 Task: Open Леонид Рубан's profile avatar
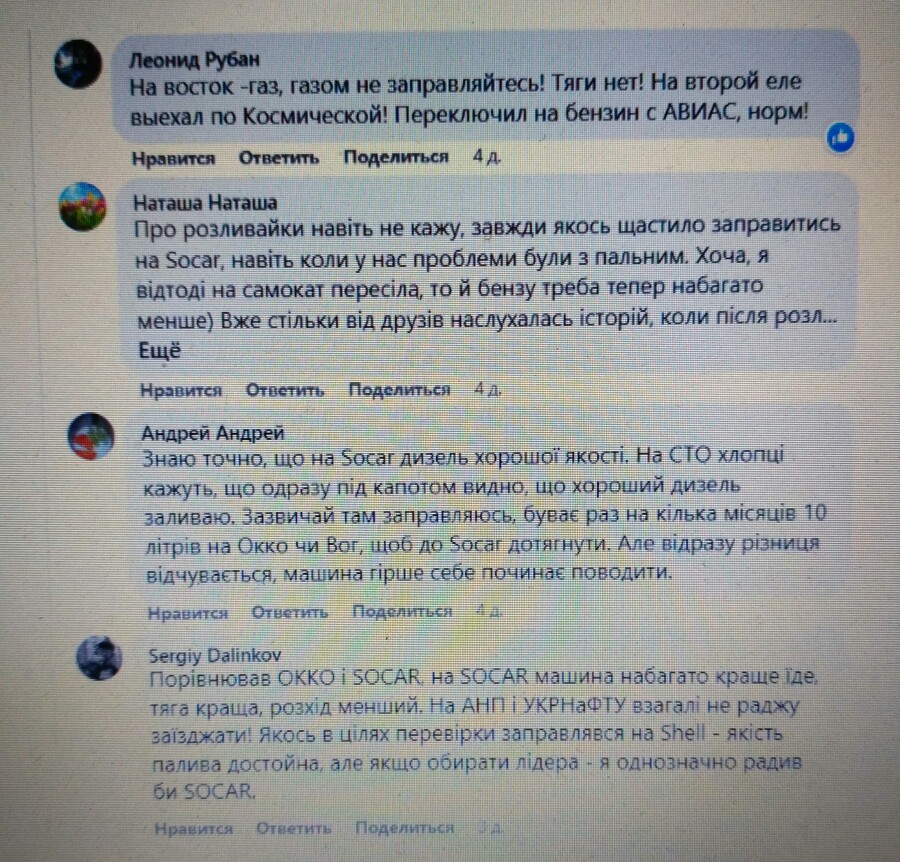79,63
